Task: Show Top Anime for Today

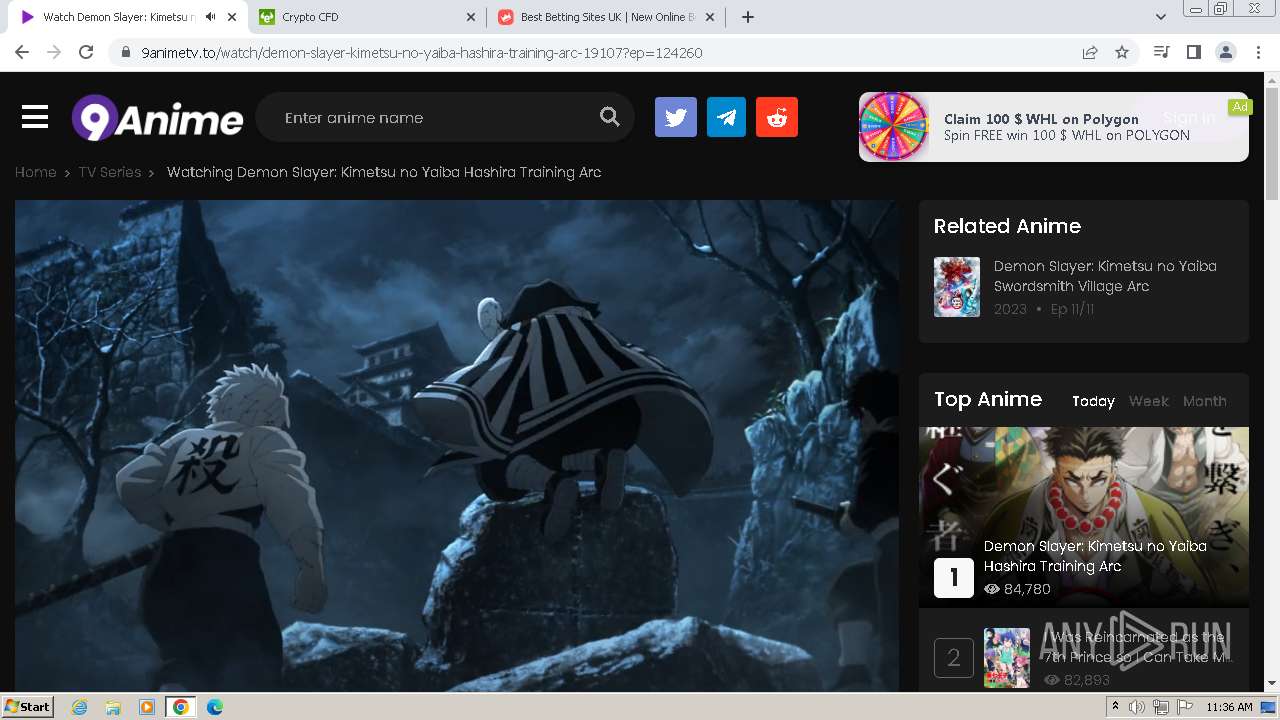Action: [1093, 401]
